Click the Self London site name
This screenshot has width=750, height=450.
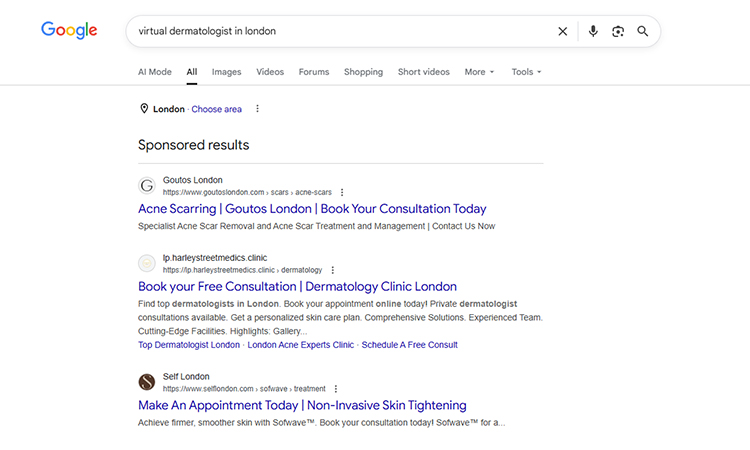click(x=186, y=377)
